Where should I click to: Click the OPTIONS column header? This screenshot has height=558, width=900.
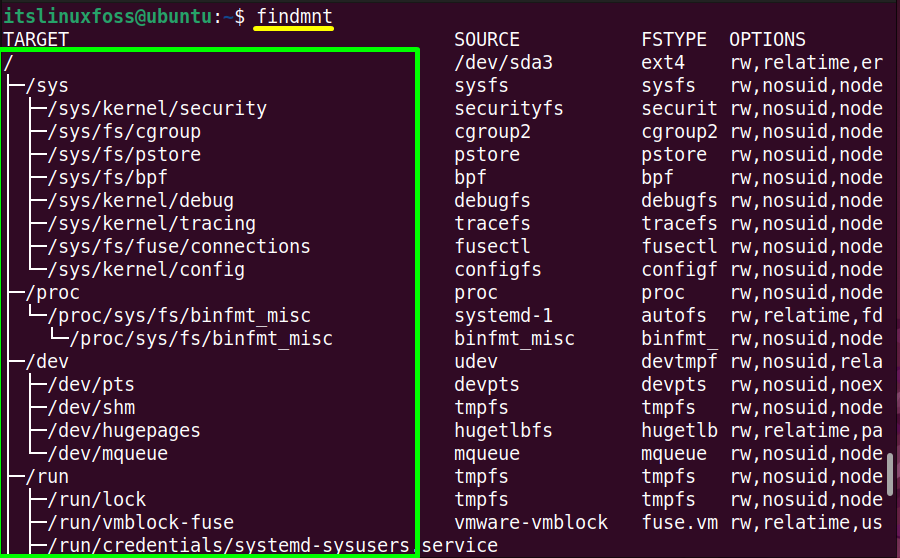coord(767,40)
